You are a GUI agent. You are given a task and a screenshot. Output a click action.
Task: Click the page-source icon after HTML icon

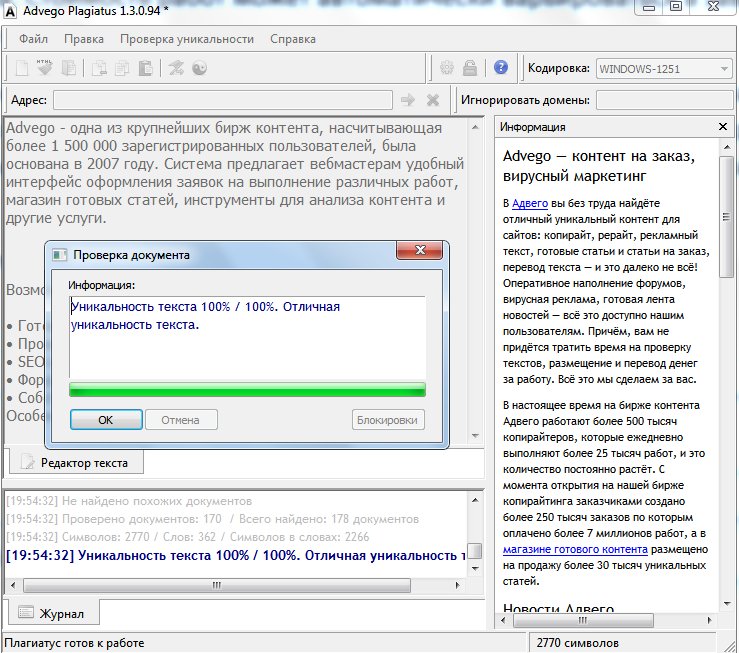click(69, 68)
